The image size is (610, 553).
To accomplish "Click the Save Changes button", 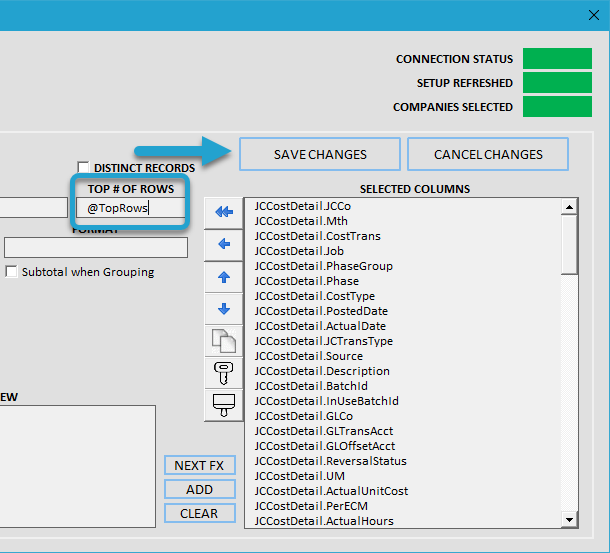I will 320,154.
